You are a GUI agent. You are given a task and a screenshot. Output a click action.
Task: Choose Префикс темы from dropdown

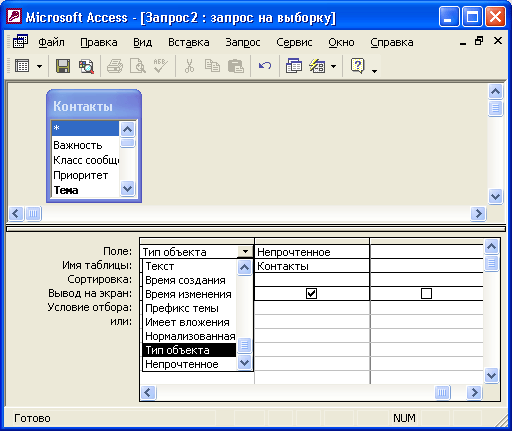coord(189,308)
